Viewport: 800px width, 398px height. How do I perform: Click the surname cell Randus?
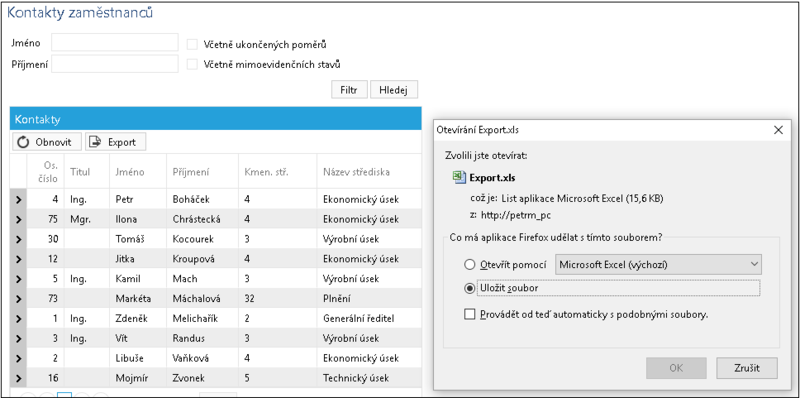(x=202, y=339)
